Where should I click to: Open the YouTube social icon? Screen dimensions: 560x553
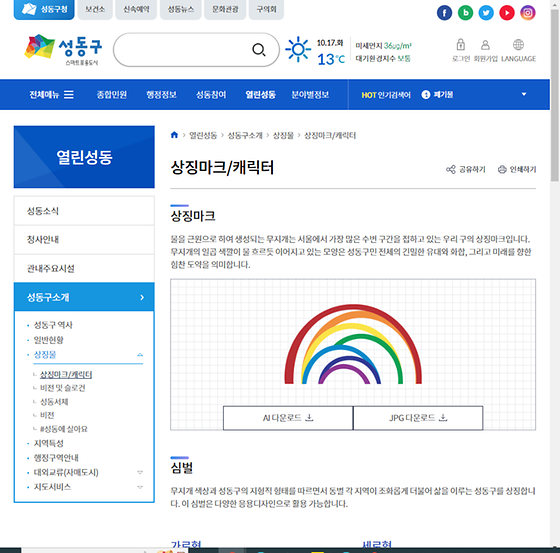point(507,13)
